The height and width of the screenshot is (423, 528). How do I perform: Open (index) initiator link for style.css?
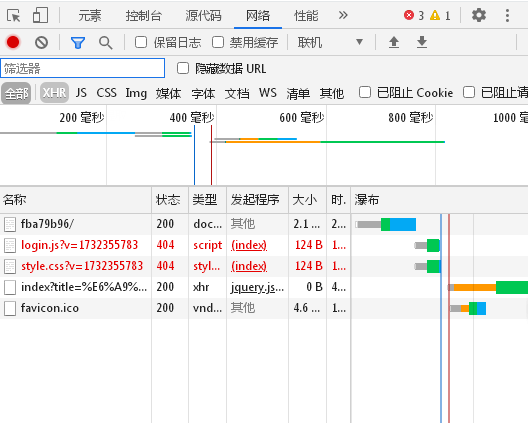point(249,266)
